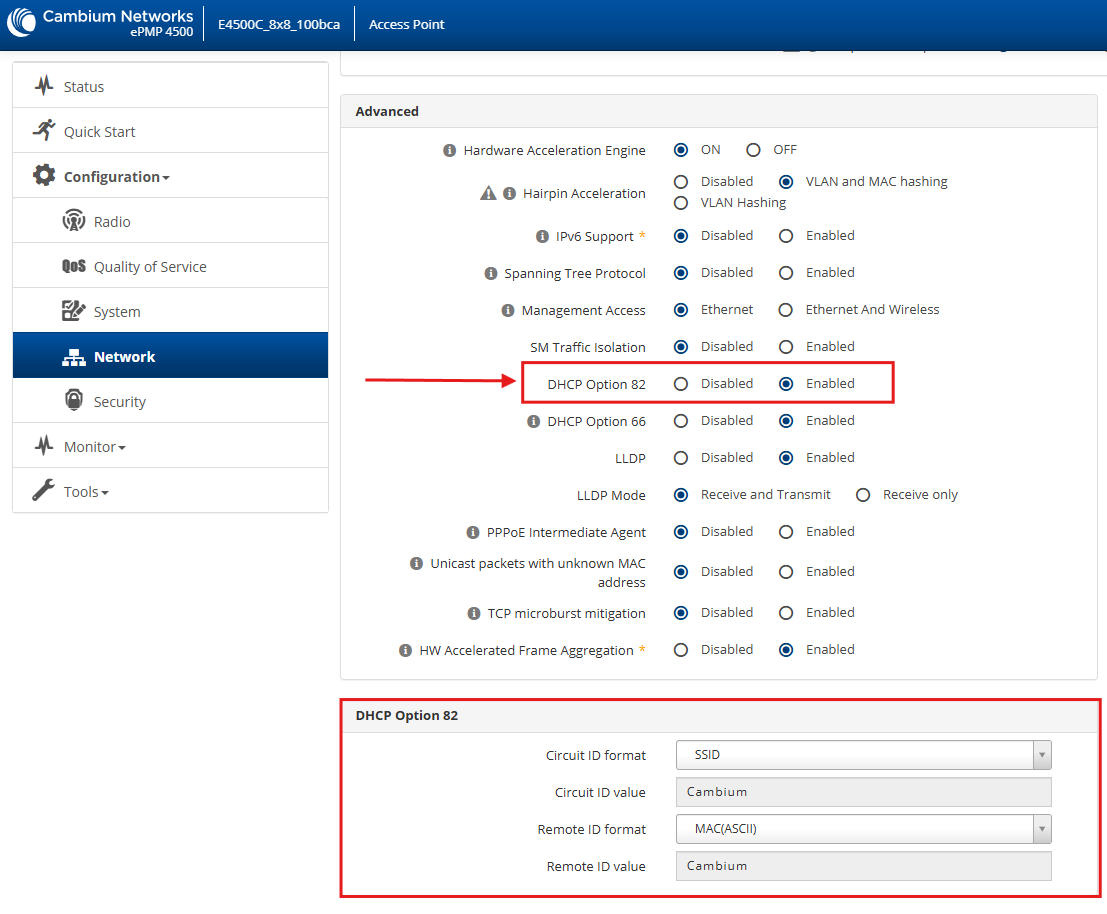Image resolution: width=1107 pixels, height=914 pixels.
Task: Go to Radio configuration
Action: point(170,221)
